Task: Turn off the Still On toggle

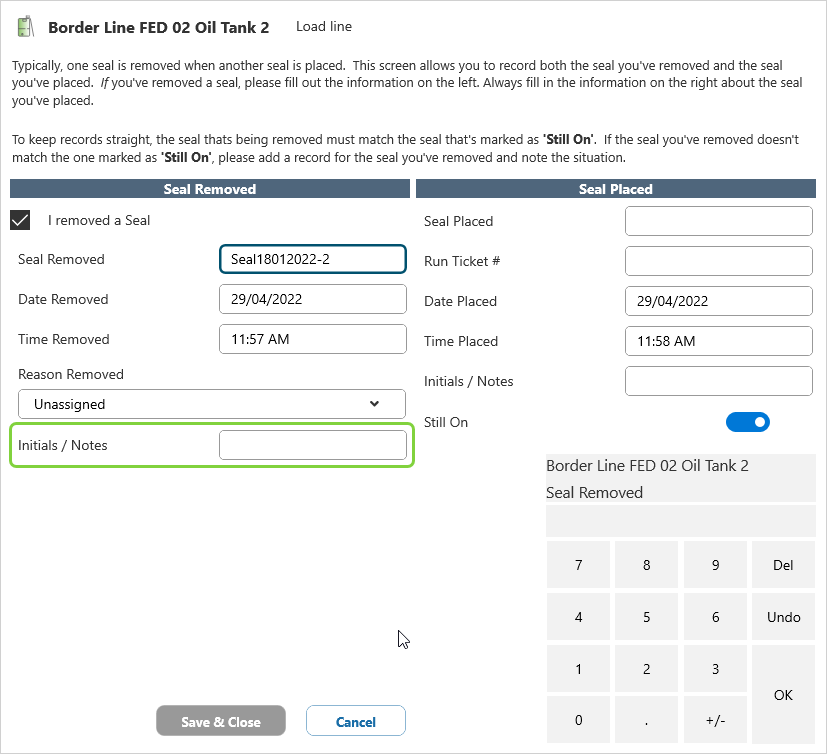Action: pyautogui.click(x=748, y=422)
